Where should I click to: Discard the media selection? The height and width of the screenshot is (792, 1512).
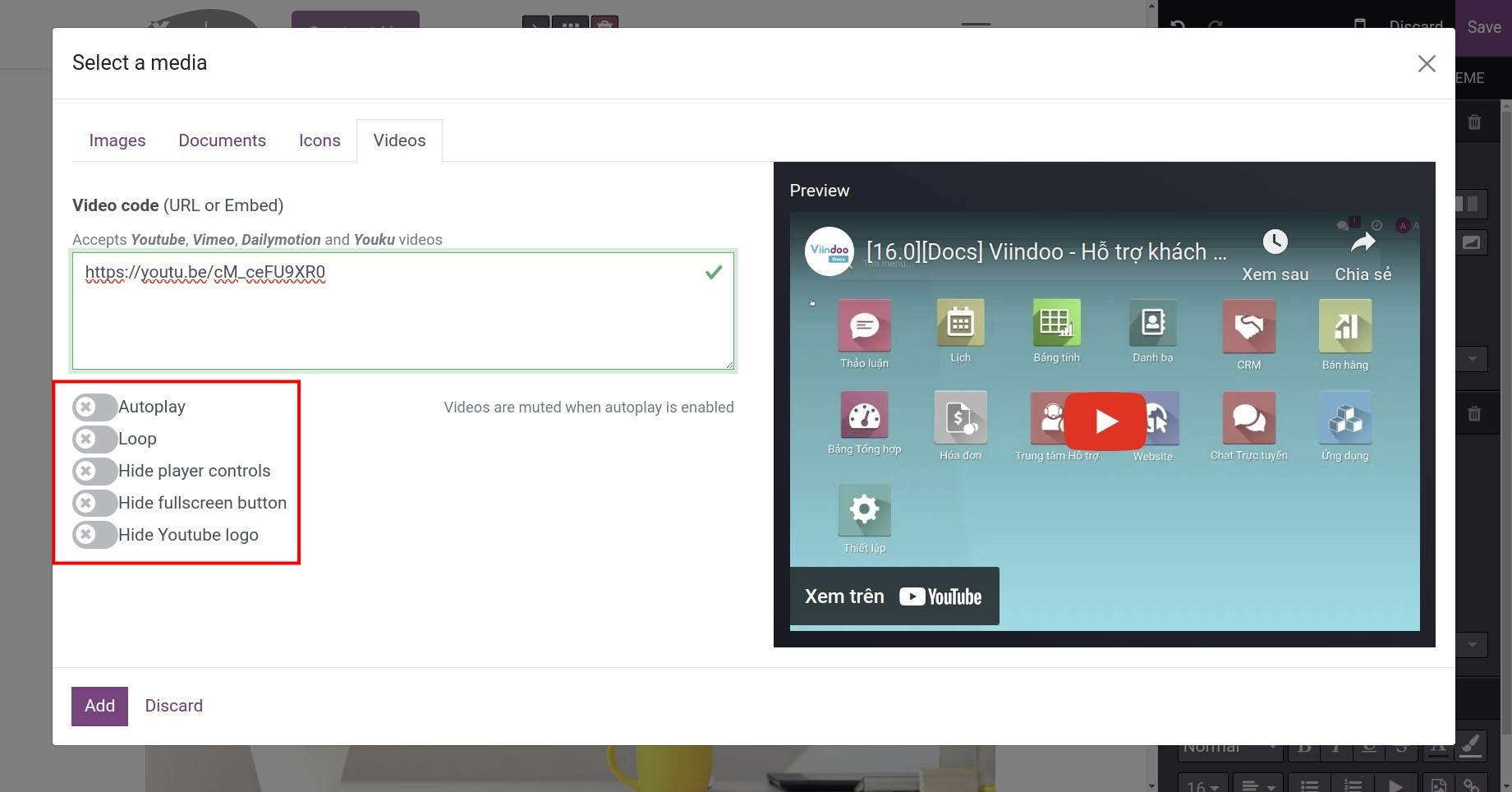173,705
